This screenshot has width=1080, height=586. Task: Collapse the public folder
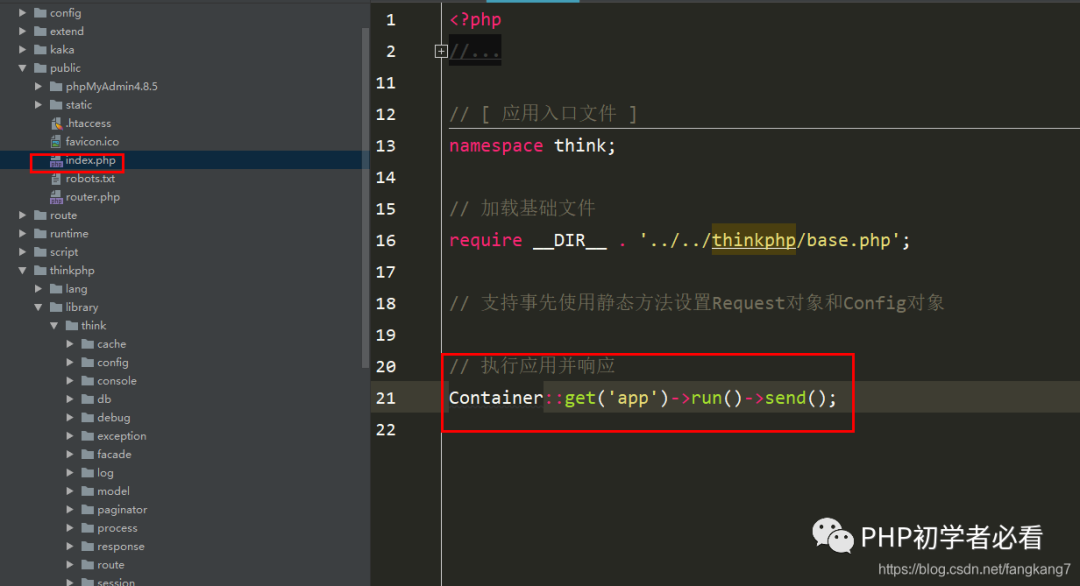click(x=23, y=68)
